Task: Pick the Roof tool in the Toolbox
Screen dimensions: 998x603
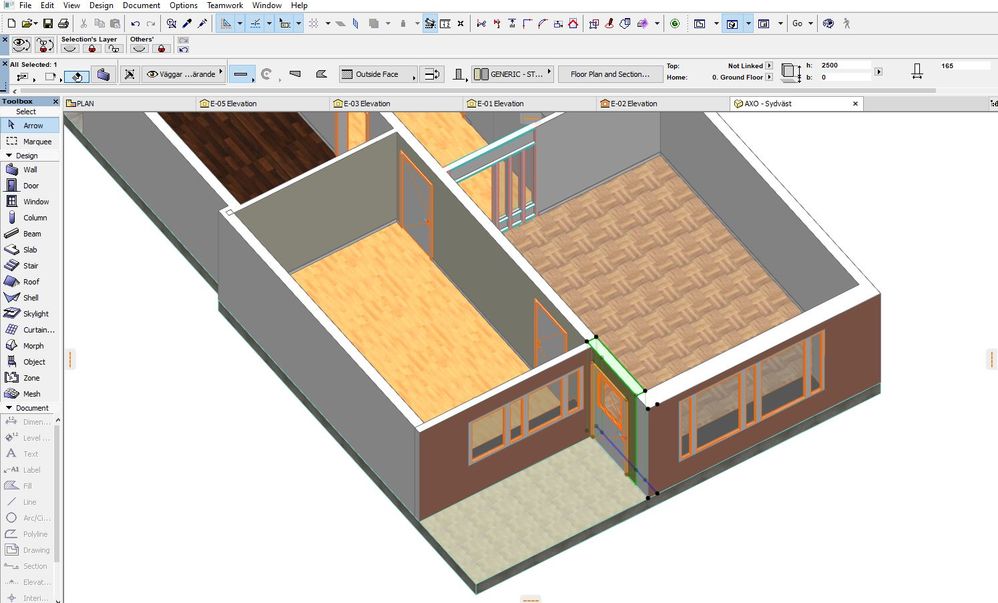Action: [x=31, y=281]
